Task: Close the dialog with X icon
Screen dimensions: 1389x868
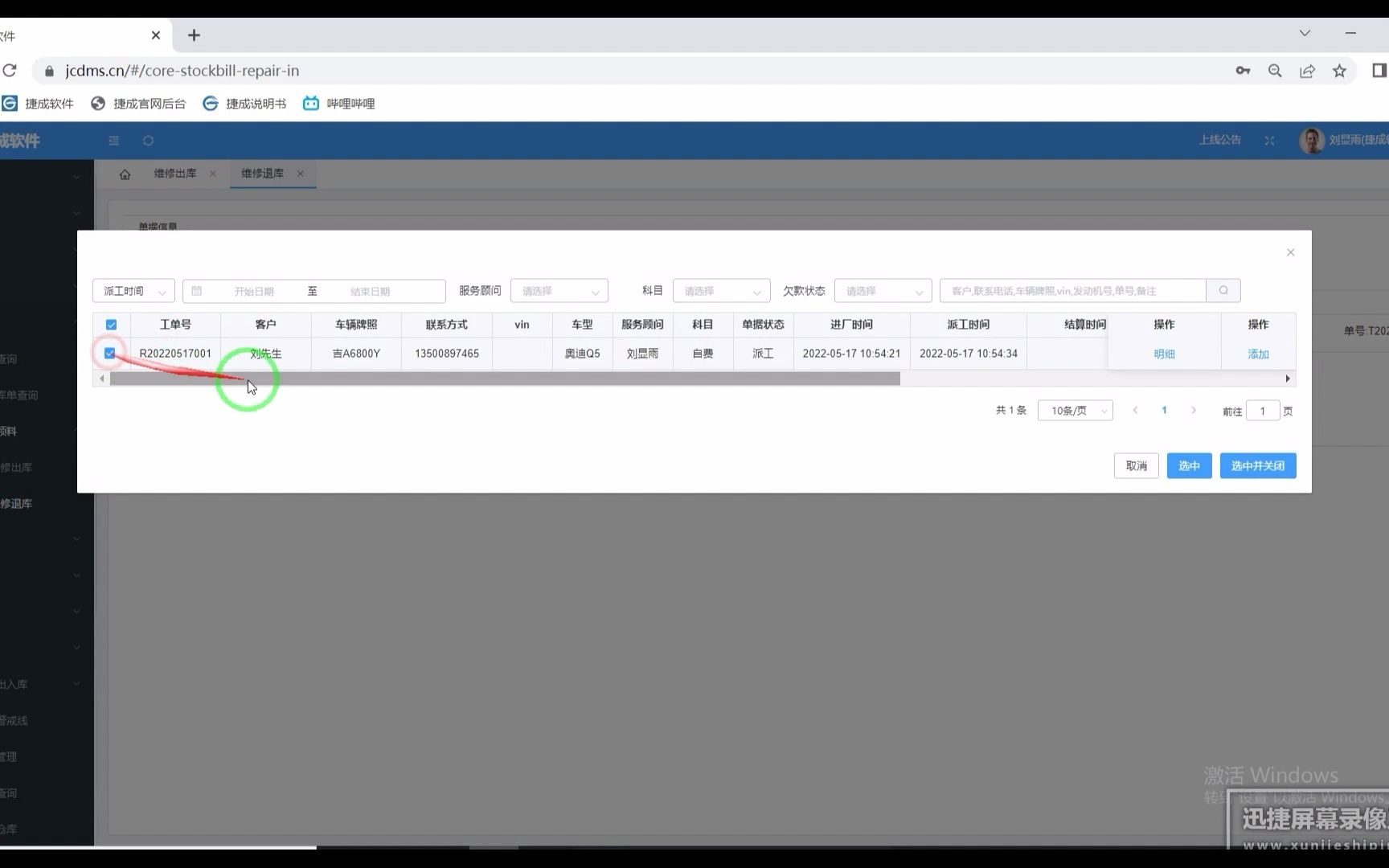Action: pyautogui.click(x=1290, y=252)
